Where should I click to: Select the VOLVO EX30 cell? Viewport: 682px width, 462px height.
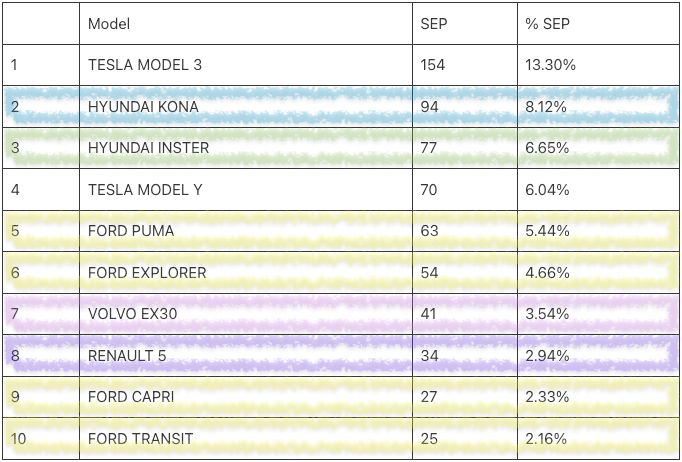[x=132, y=314]
